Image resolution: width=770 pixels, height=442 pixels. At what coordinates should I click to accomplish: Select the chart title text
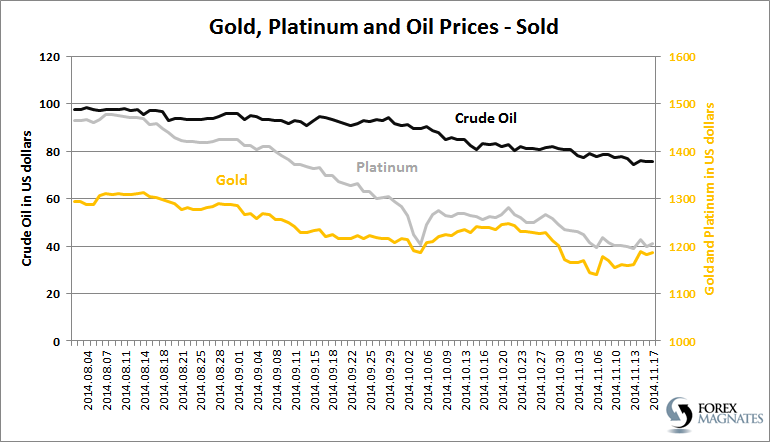[x=384, y=24]
